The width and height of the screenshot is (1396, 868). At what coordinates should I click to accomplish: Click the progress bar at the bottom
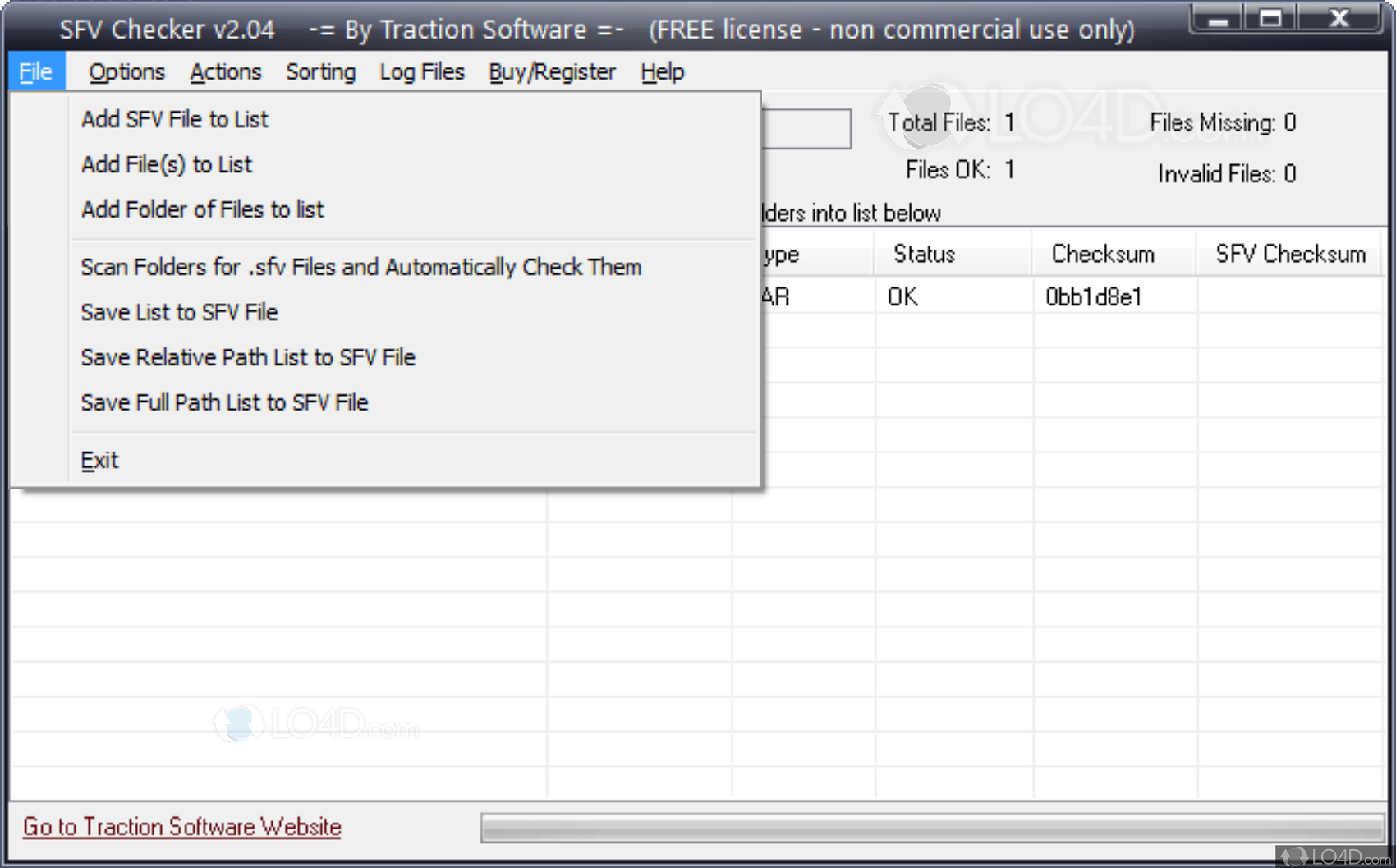point(933,828)
